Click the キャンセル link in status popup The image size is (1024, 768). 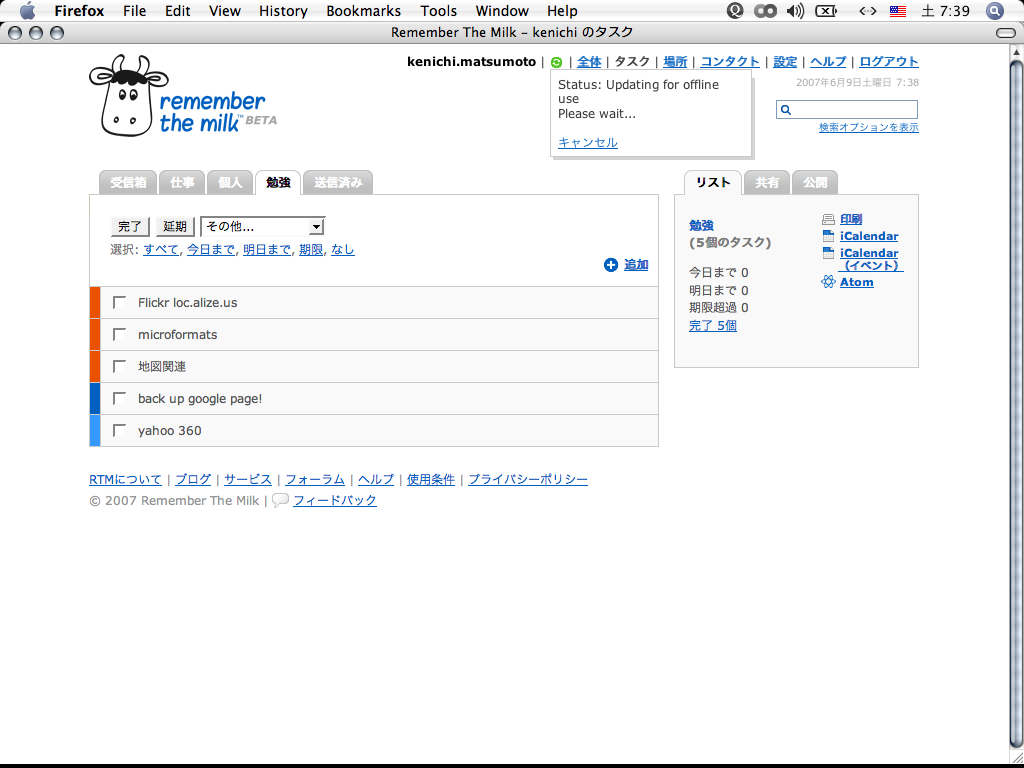588,142
